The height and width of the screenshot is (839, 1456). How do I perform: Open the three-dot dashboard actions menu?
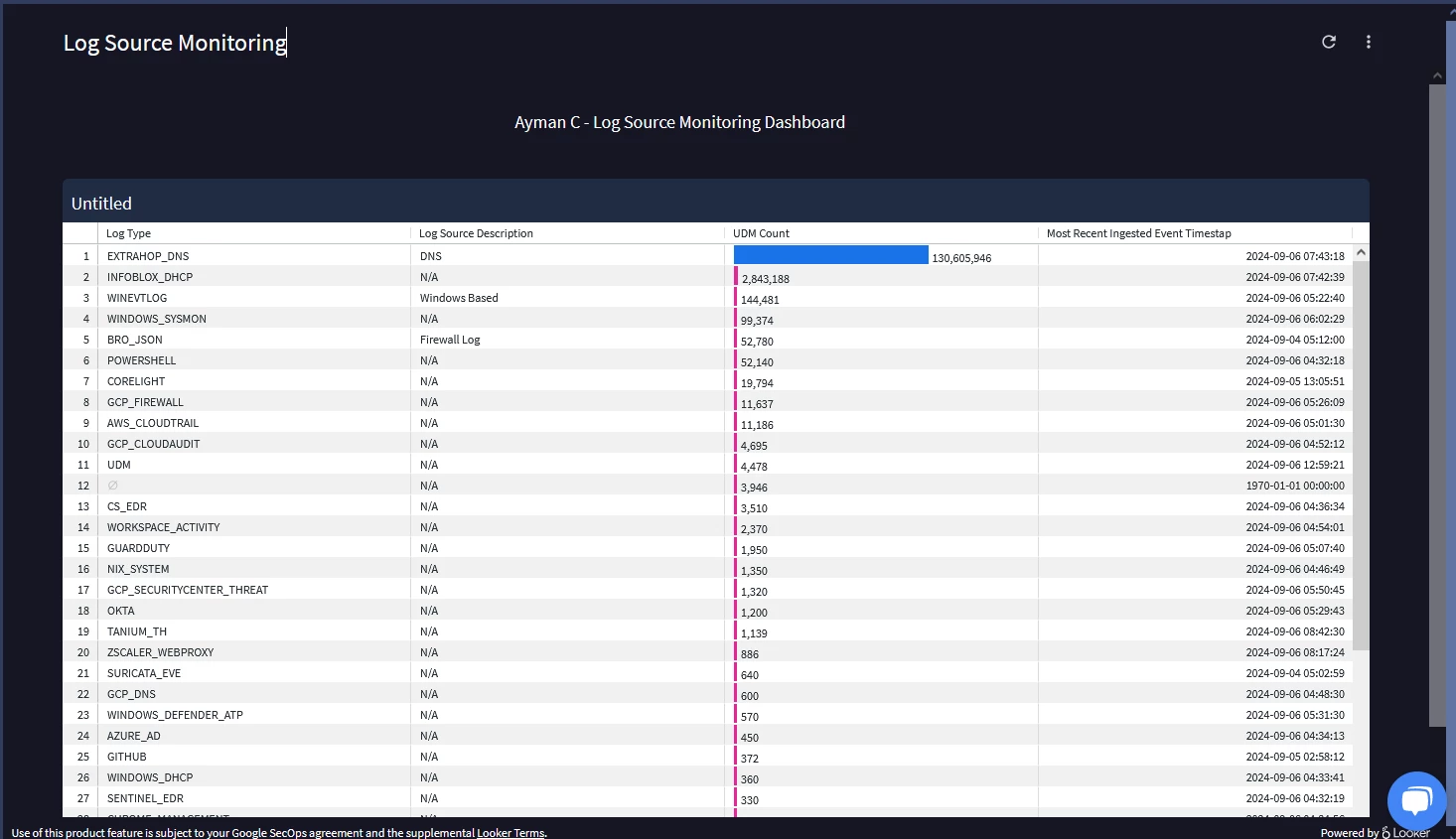pyautogui.click(x=1369, y=42)
